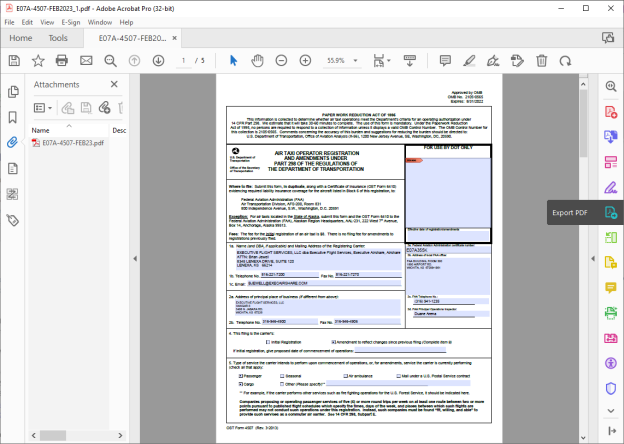
Task: Open the Edit menu
Action: tap(27, 22)
